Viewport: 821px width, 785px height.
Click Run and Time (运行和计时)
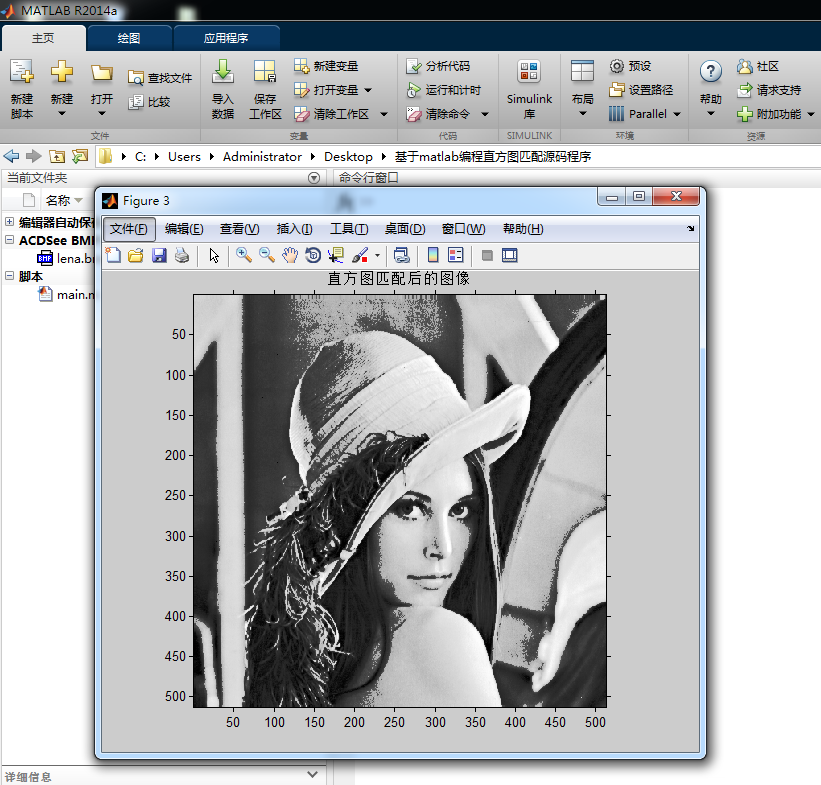tap(443, 90)
